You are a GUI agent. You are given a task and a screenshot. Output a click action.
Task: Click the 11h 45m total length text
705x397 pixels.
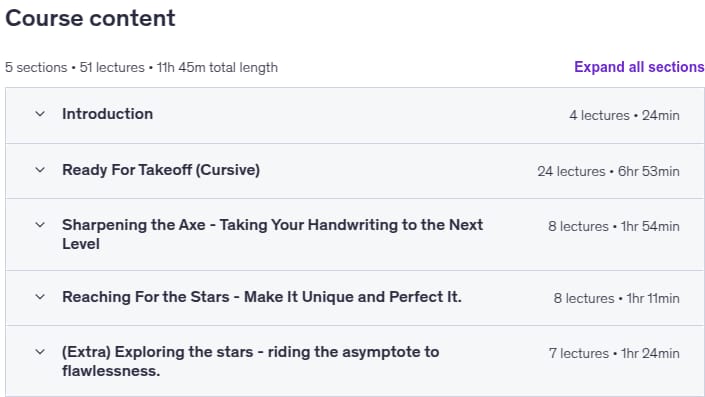point(217,67)
